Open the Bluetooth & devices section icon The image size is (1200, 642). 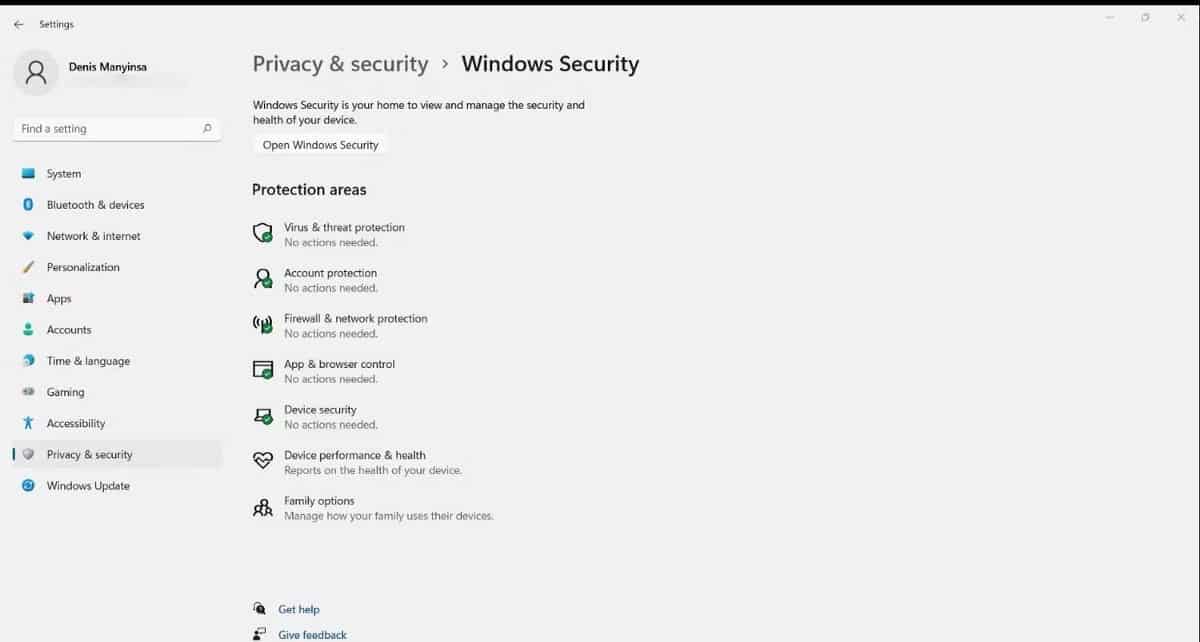28,204
